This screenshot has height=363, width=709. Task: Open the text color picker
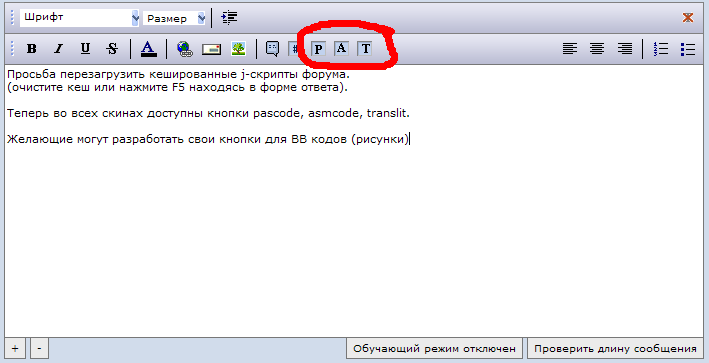pyautogui.click(x=148, y=48)
